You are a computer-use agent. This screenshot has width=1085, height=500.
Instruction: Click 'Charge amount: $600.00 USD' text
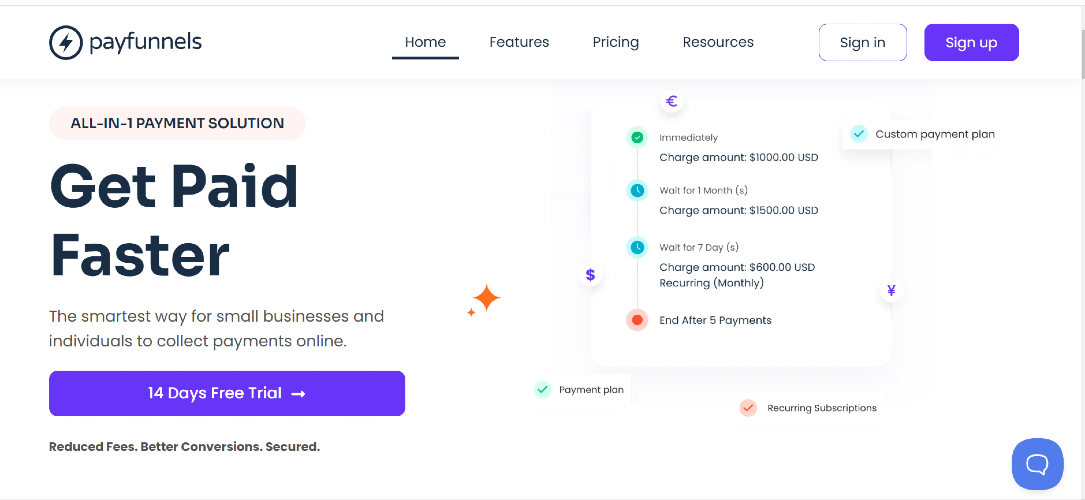(x=737, y=267)
